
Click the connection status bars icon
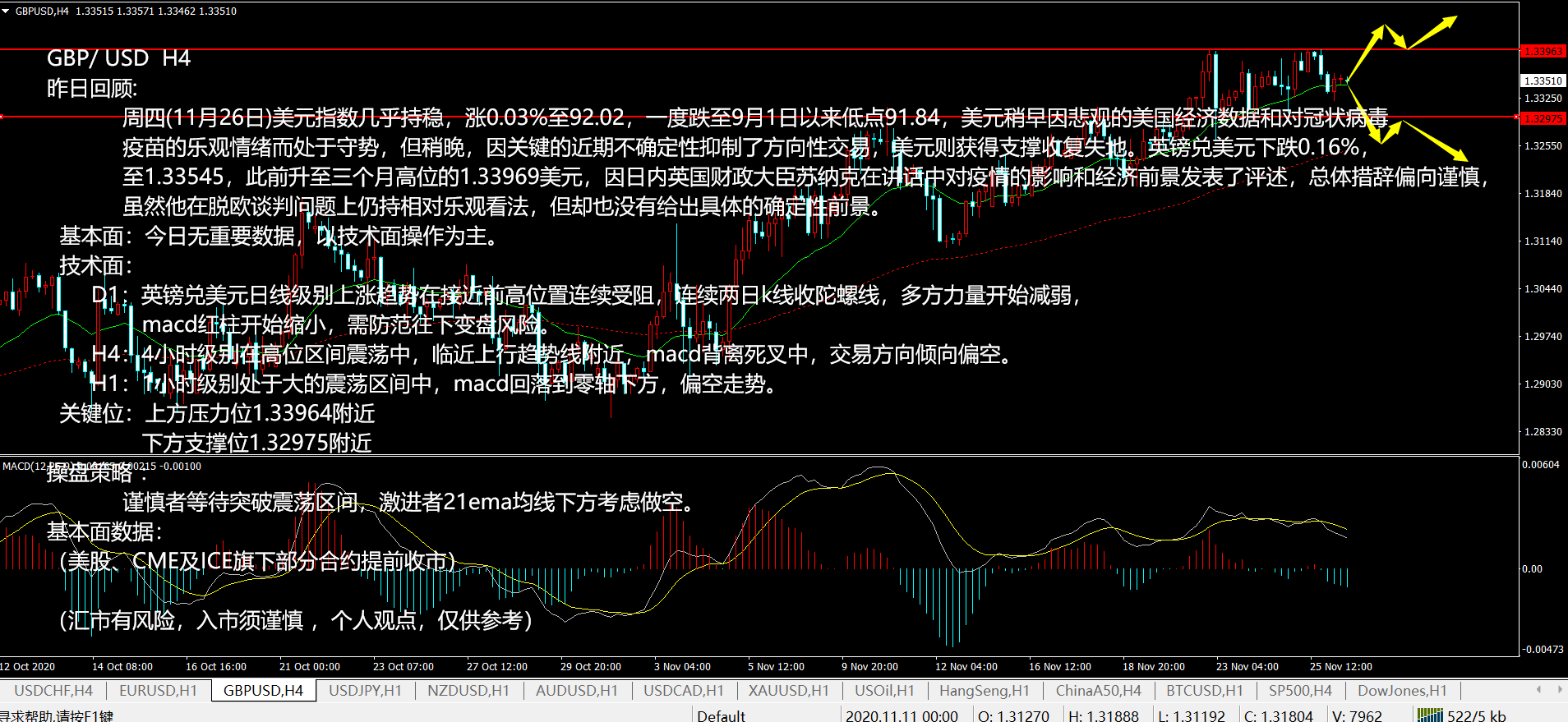point(1430,715)
